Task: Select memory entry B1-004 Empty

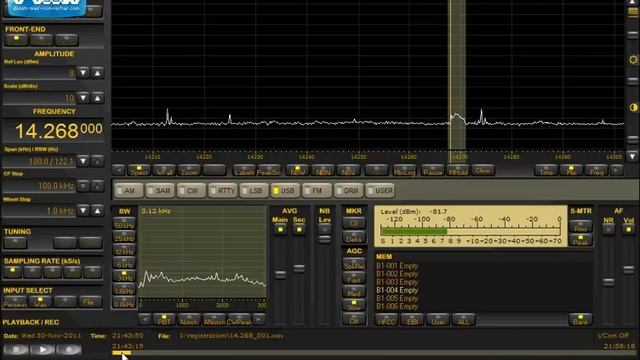Action: (397, 290)
